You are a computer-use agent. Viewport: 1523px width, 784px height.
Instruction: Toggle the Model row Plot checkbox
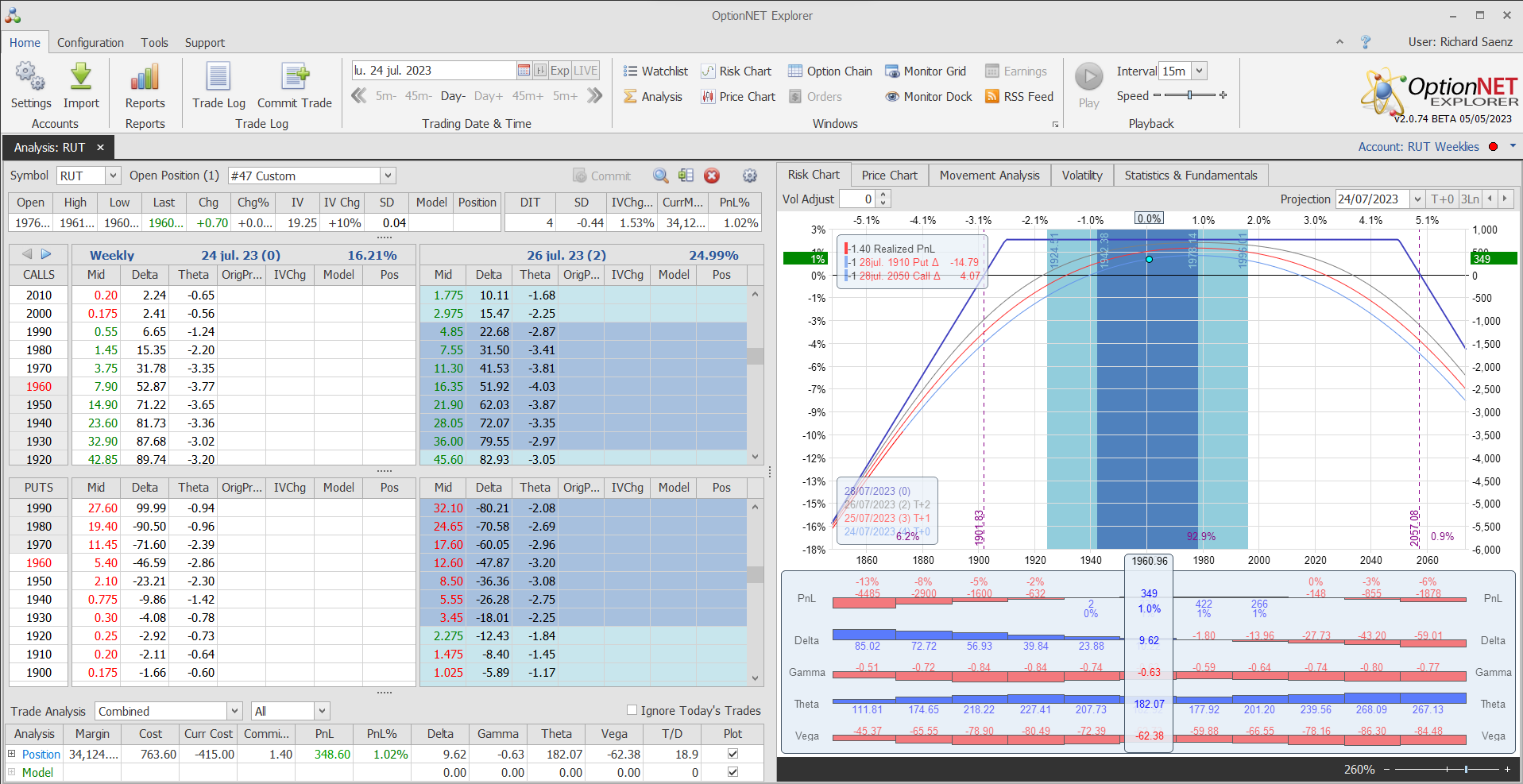point(733,772)
